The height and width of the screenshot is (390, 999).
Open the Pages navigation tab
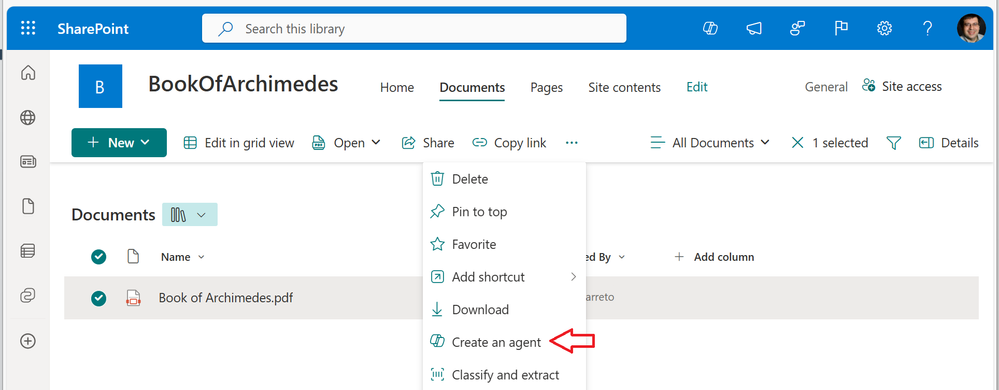coord(547,87)
